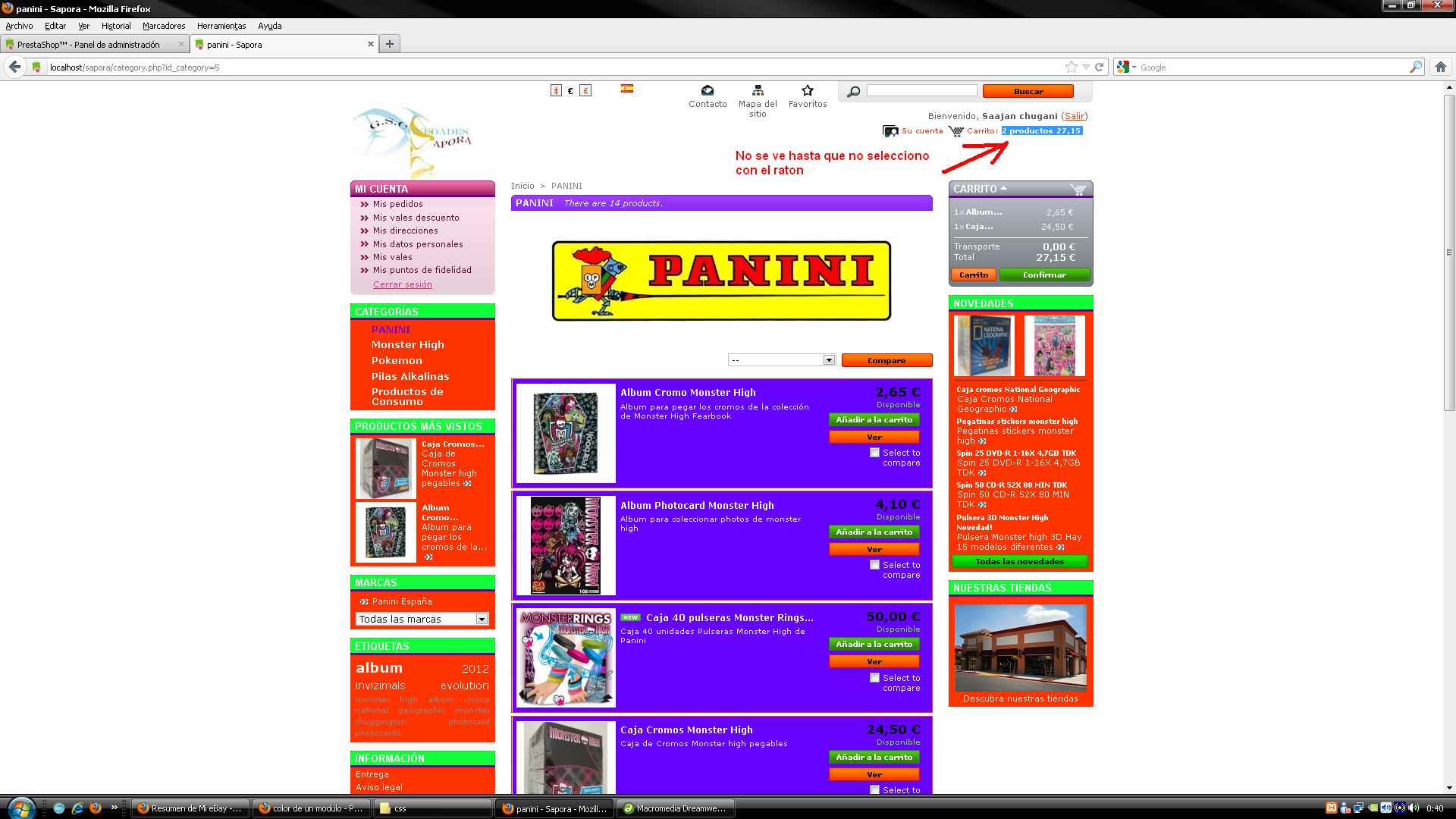Check compare box for Album Photocard Monster High
This screenshot has width=1456, height=819.
[x=874, y=565]
